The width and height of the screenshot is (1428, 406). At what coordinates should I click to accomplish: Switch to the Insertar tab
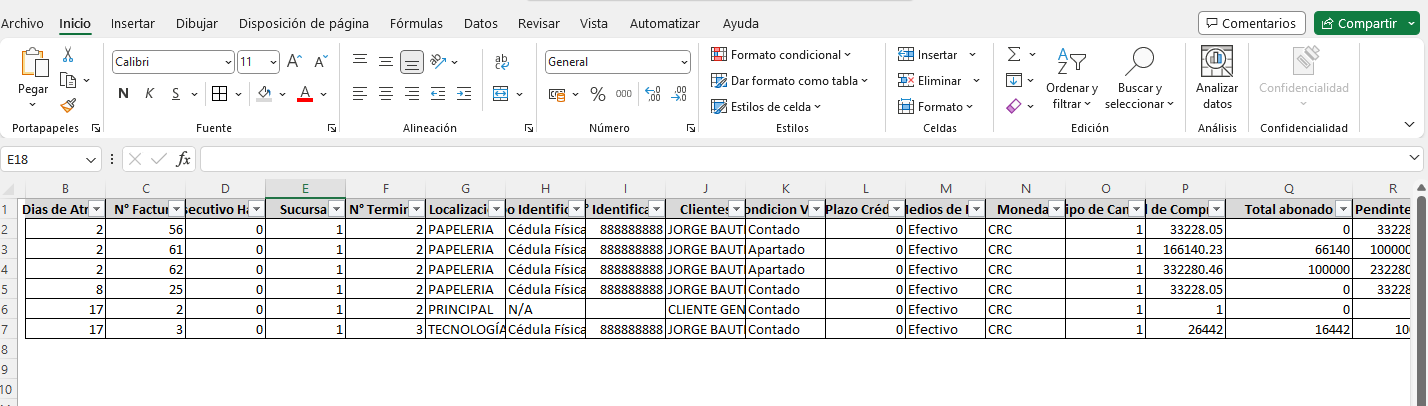pyautogui.click(x=132, y=23)
